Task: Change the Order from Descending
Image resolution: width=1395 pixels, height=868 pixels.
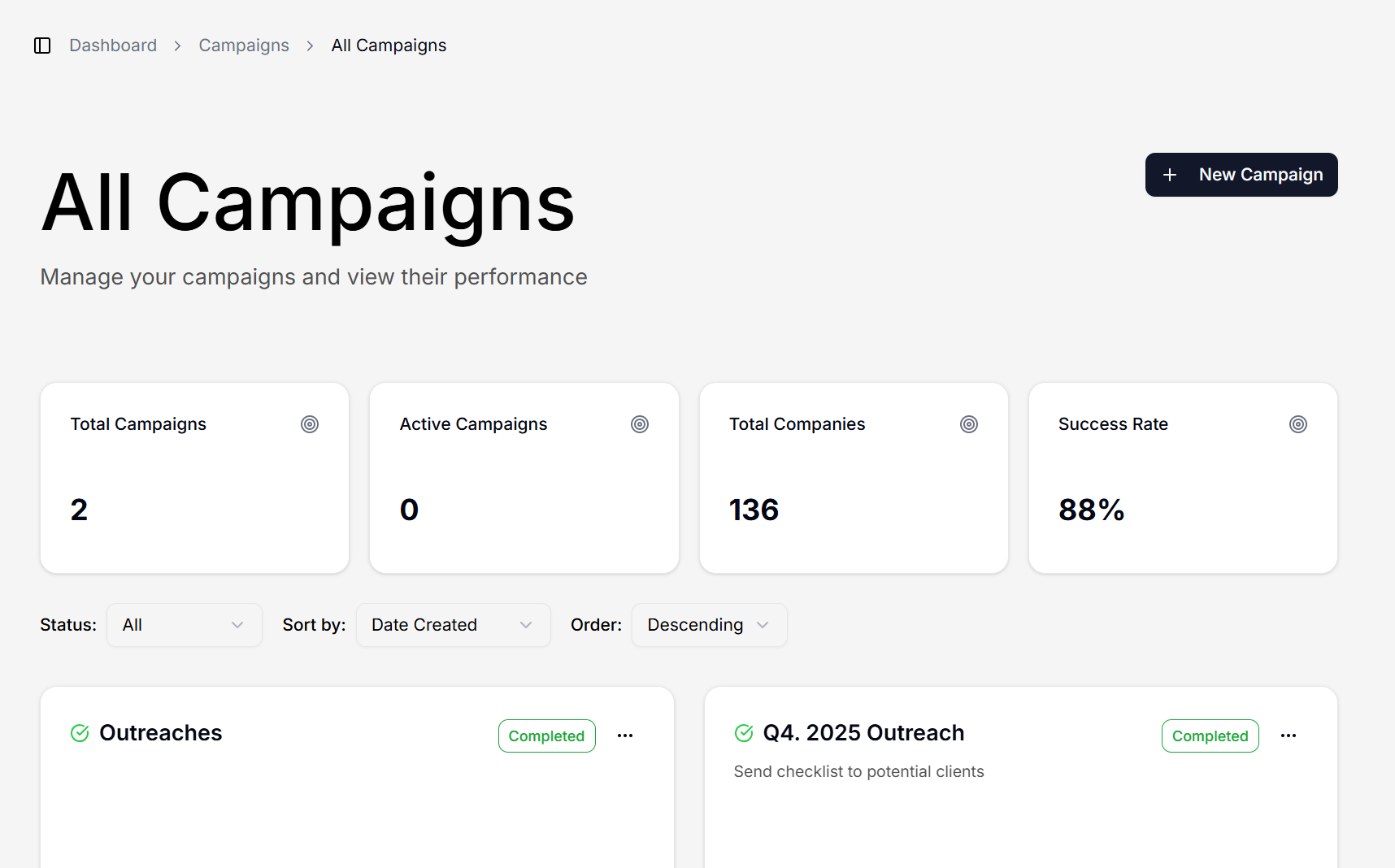Action: coord(708,625)
